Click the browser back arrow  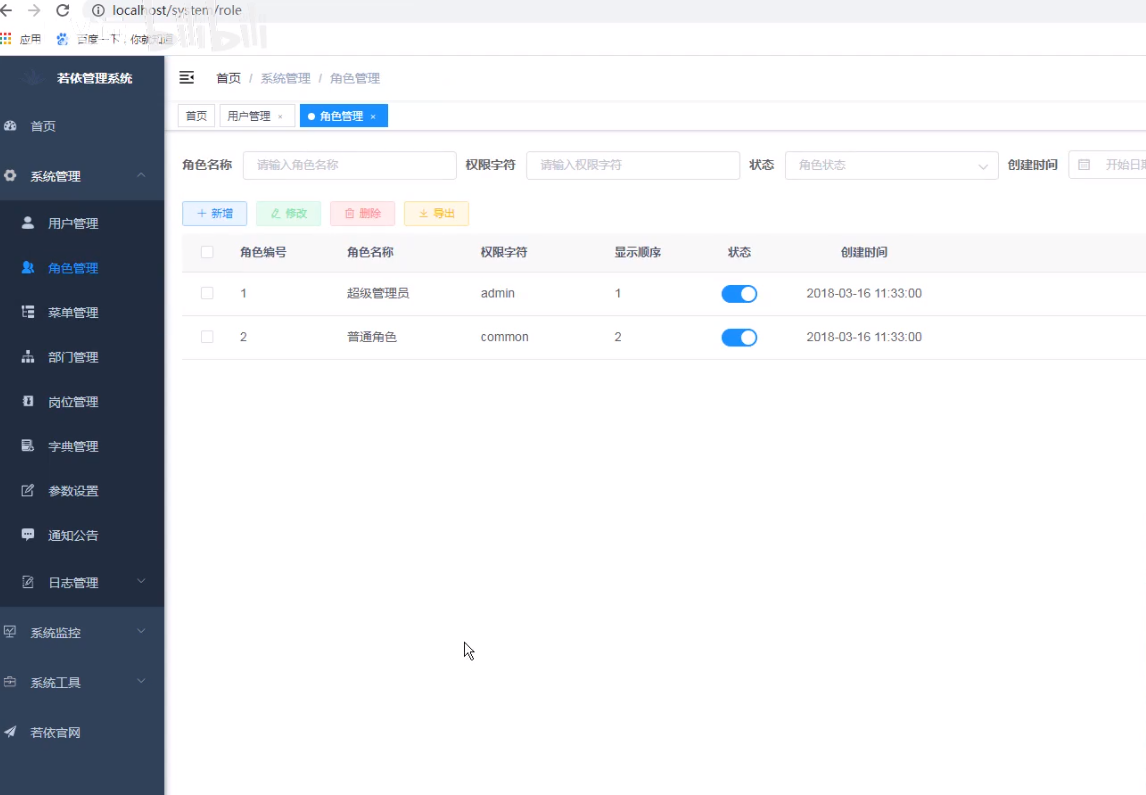pyautogui.click(x=7, y=10)
